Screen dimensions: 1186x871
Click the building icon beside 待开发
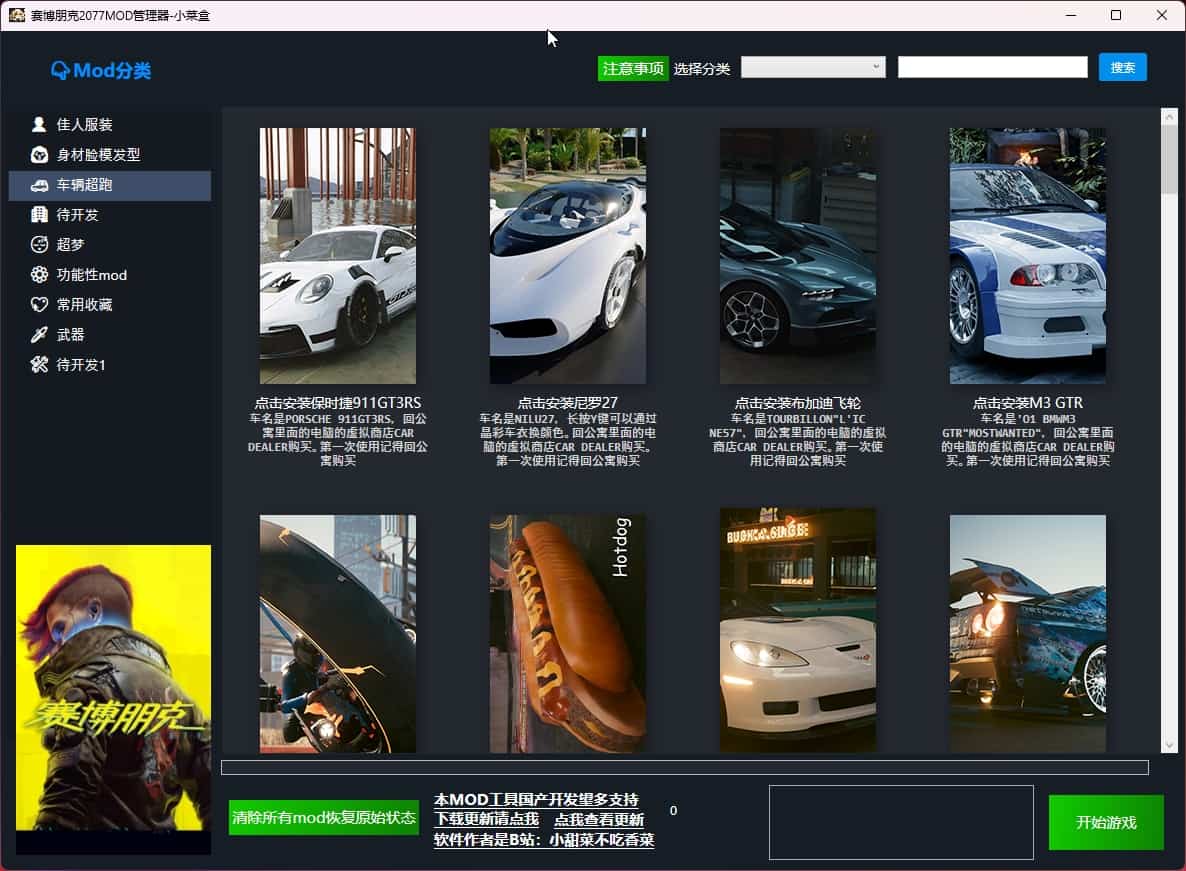(39, 215)
